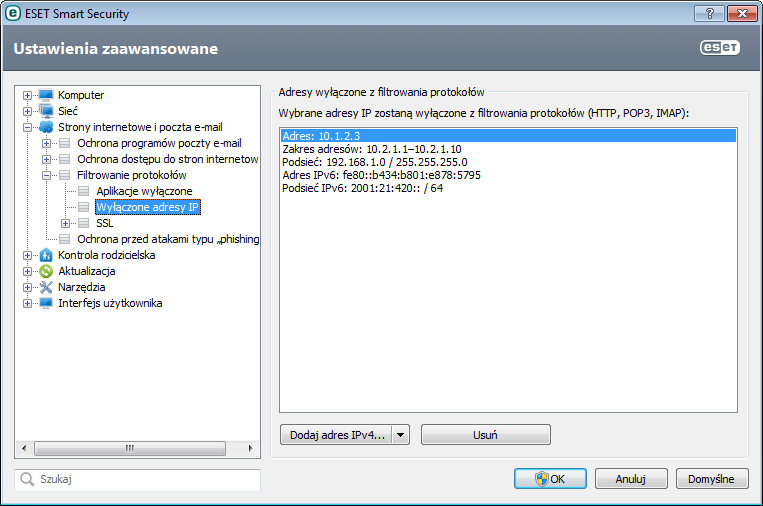The width and height of the screenshot is (763, 506).
Task: Click the ESET app icon in title bar
Action: [13, 13]
